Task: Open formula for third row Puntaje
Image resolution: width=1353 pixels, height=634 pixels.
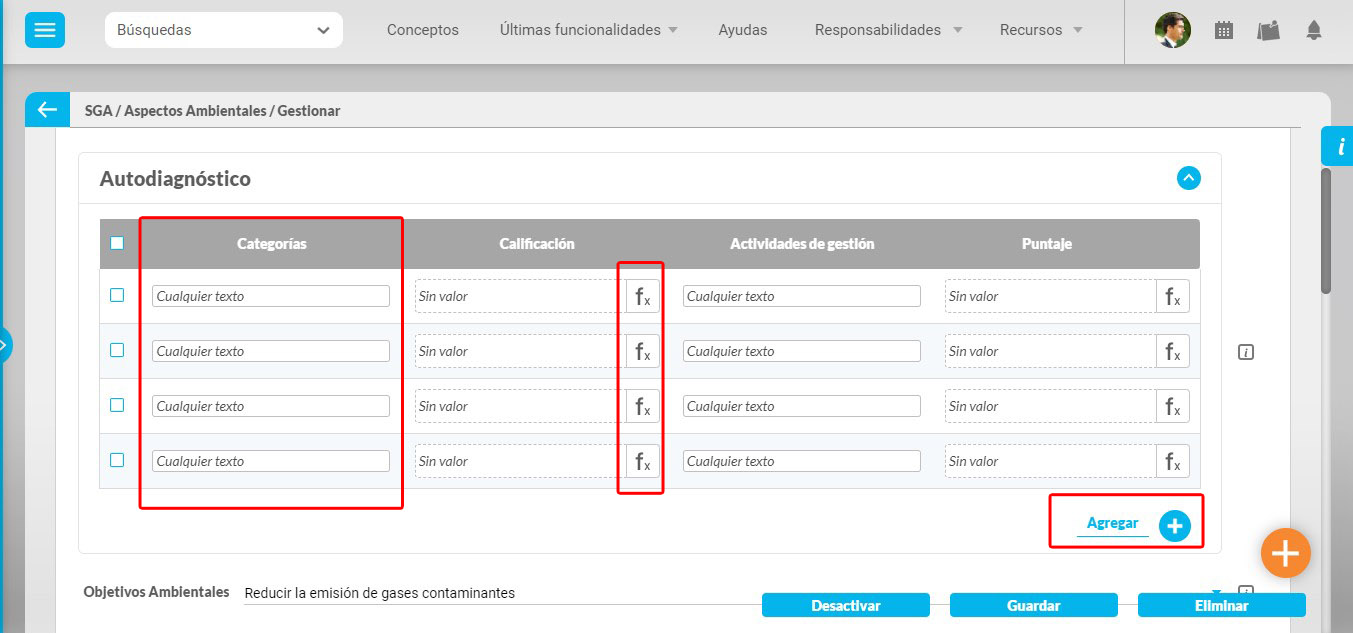Action: click(1173, 406)
